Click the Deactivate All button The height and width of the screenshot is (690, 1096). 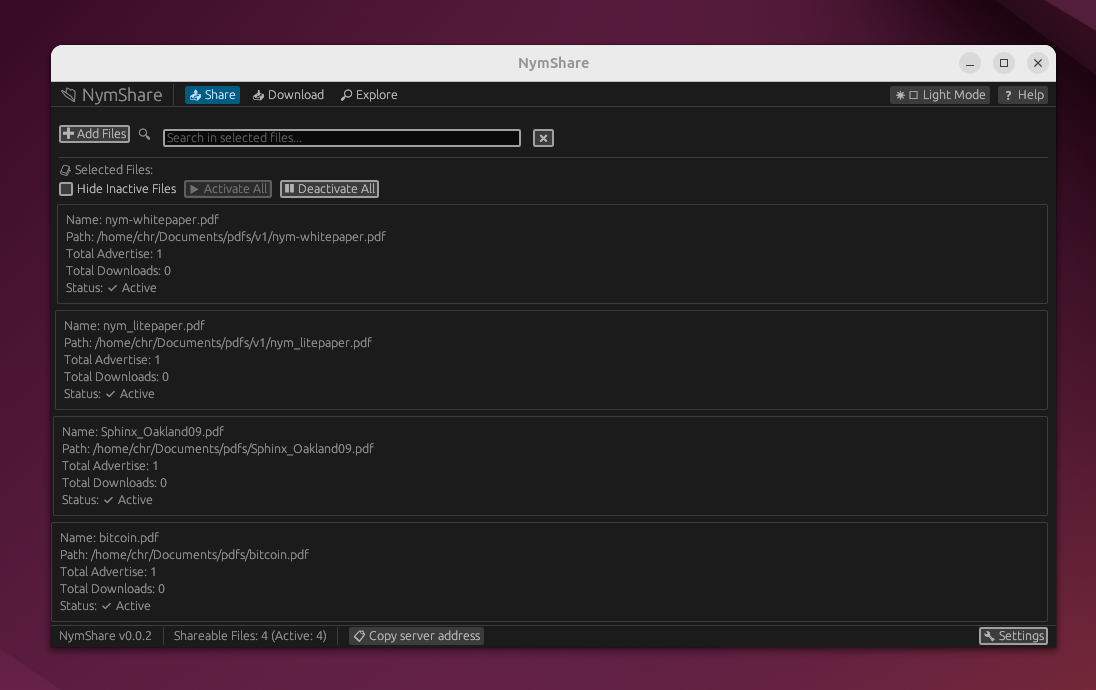pos(329,189)
